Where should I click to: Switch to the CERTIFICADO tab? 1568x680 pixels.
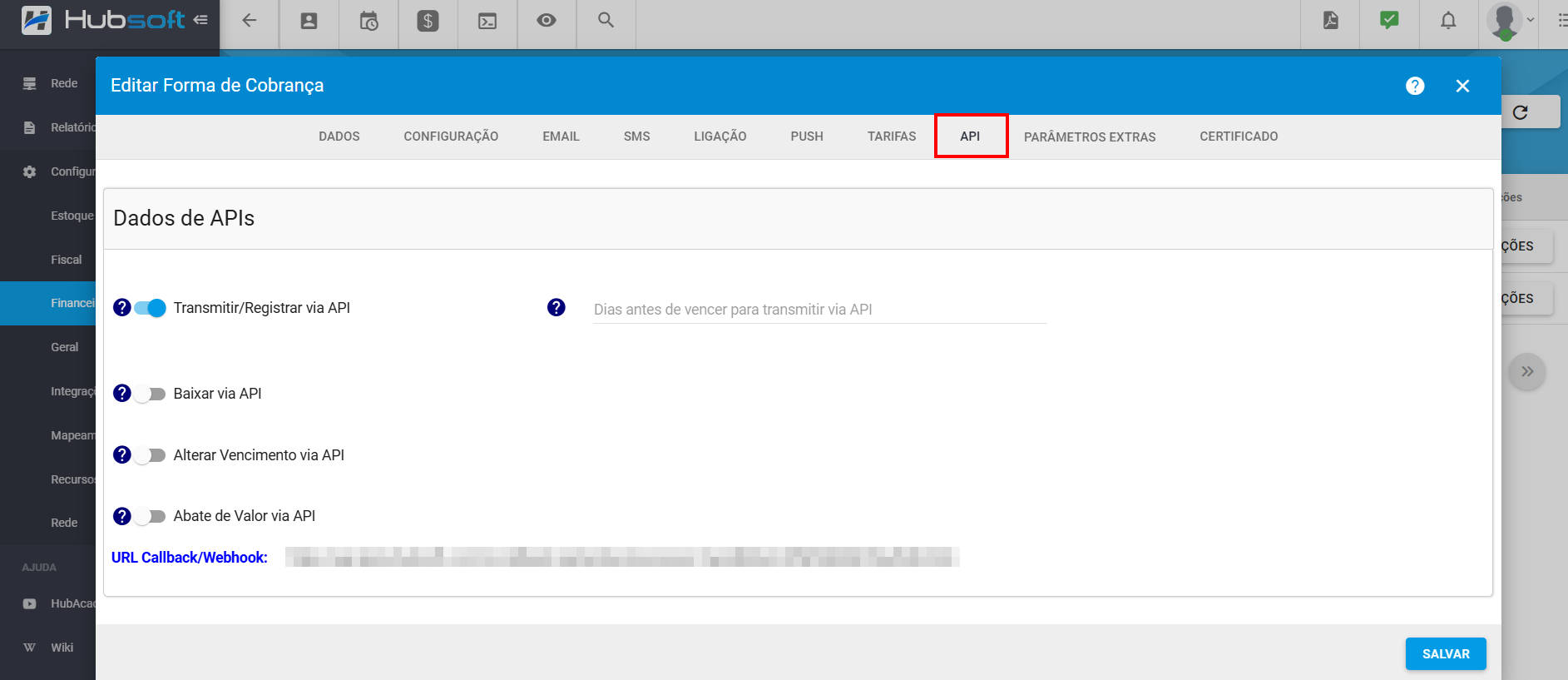click(1239, 136)
